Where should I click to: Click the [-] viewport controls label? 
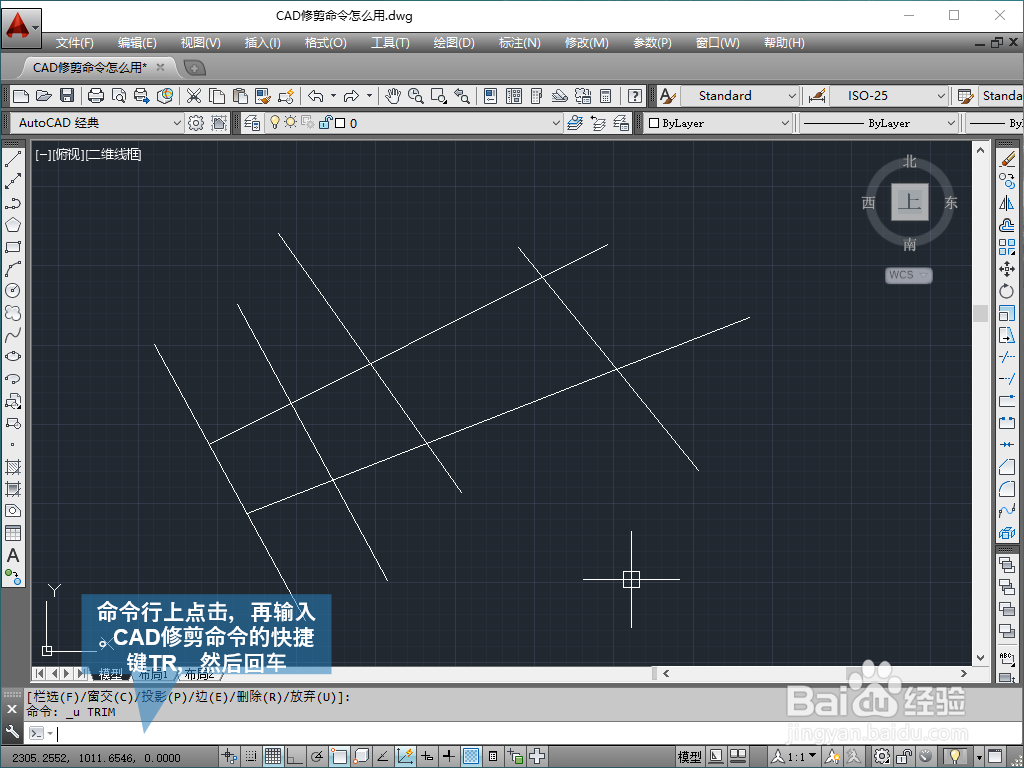point(42,154)
